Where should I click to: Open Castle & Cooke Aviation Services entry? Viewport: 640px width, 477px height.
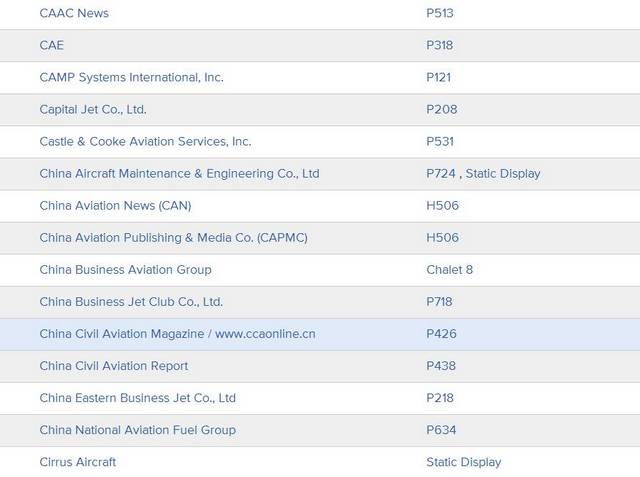click(x=145, y=141)
